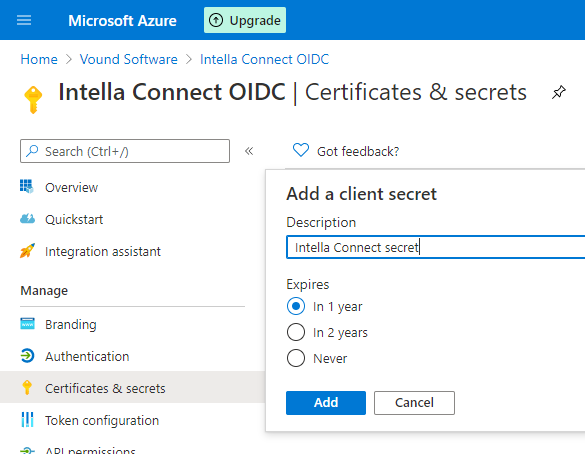Image resolution: width=585 pixels, height=454 pixels.
Task: Click the Branding icon
Action: pyautogui.click(x=27, y=324)
